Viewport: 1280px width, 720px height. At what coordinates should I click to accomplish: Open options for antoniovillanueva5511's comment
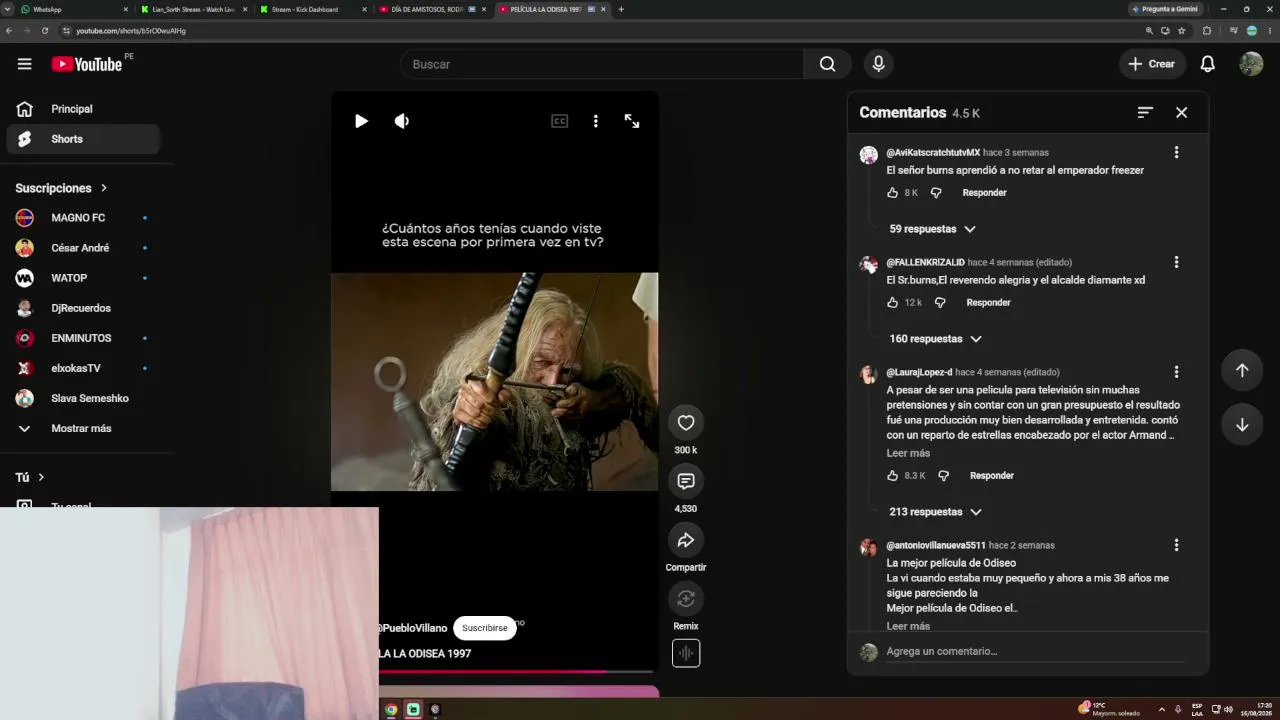1176,545
